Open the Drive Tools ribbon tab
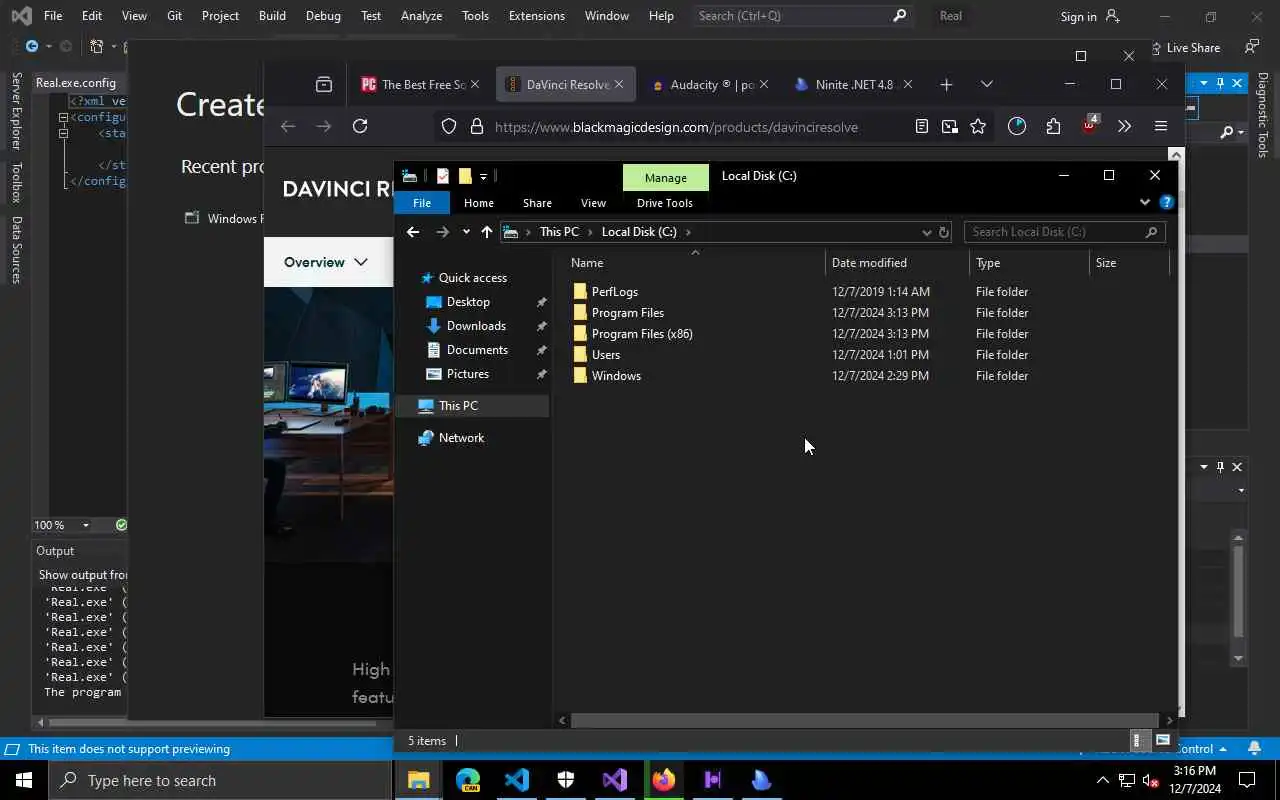Viewport: 1280px width, 800px height. point(665,203)
